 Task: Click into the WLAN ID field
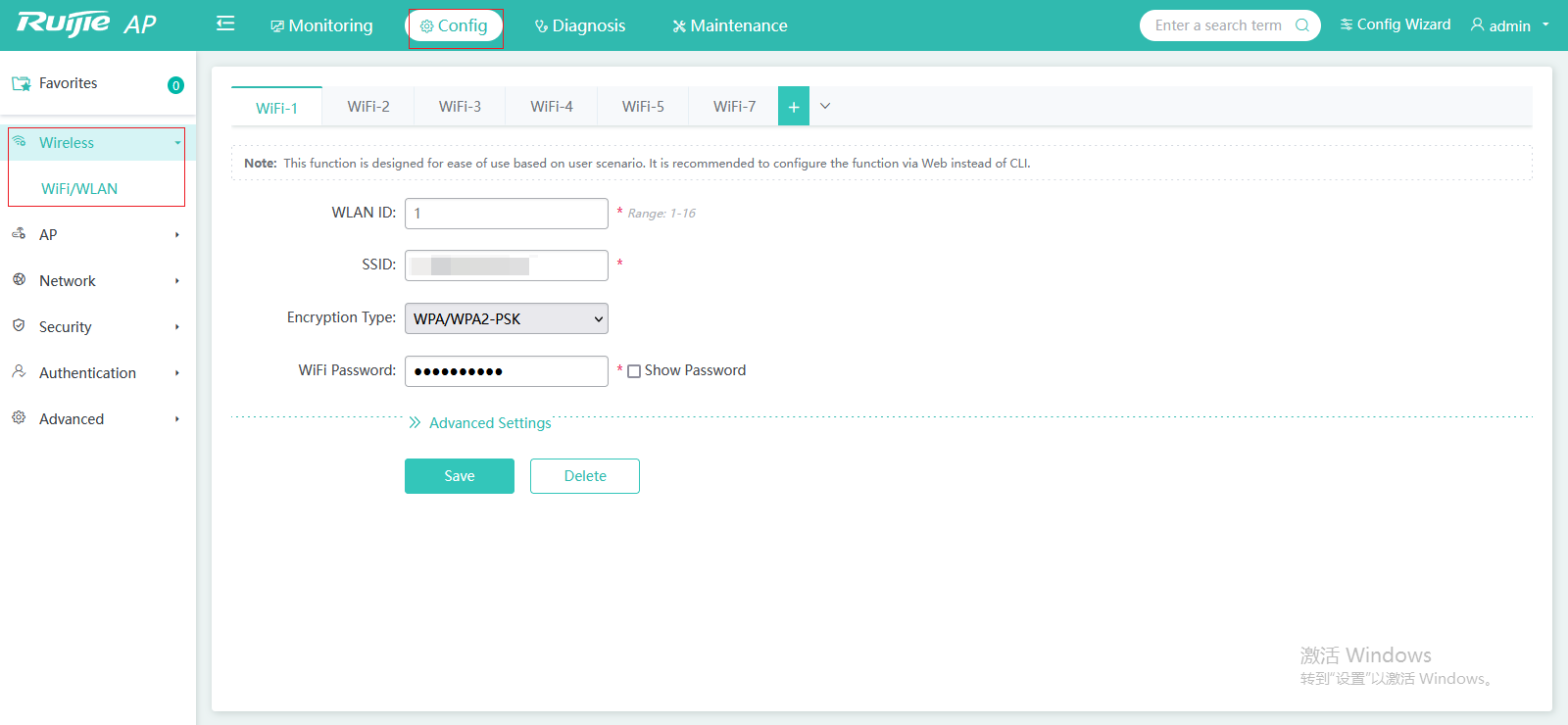point(506,214)
